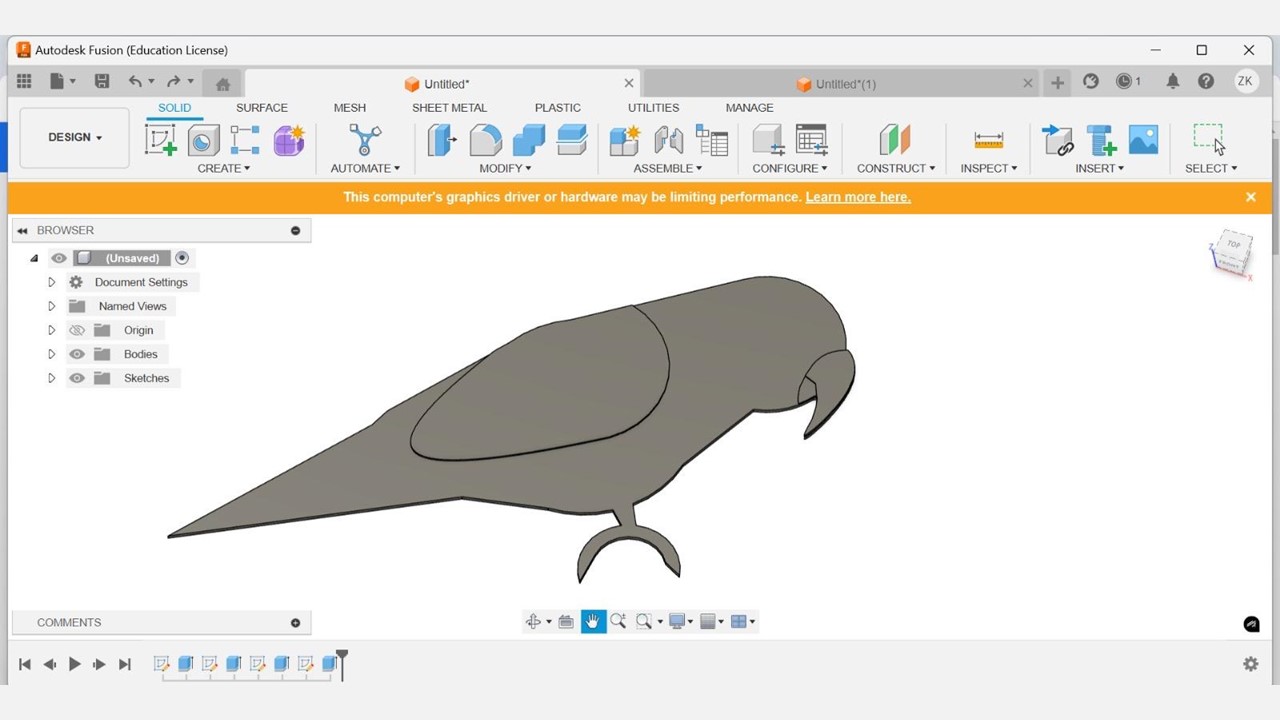Switch to the PLASTIC tab
The width and height of the screenshot is (1280, 720).
coord(558,108)
